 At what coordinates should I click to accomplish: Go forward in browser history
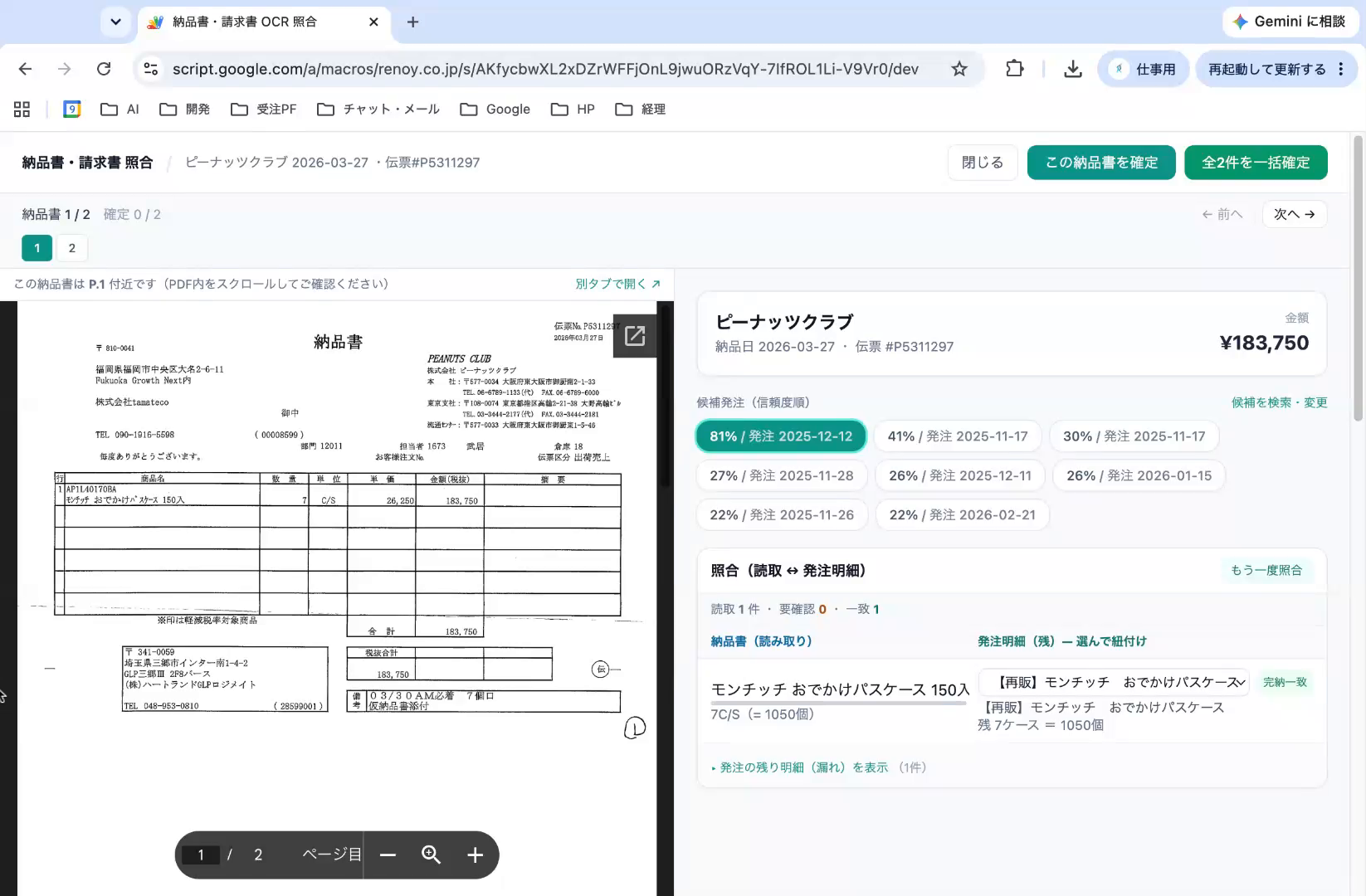[x=64, y=69]
